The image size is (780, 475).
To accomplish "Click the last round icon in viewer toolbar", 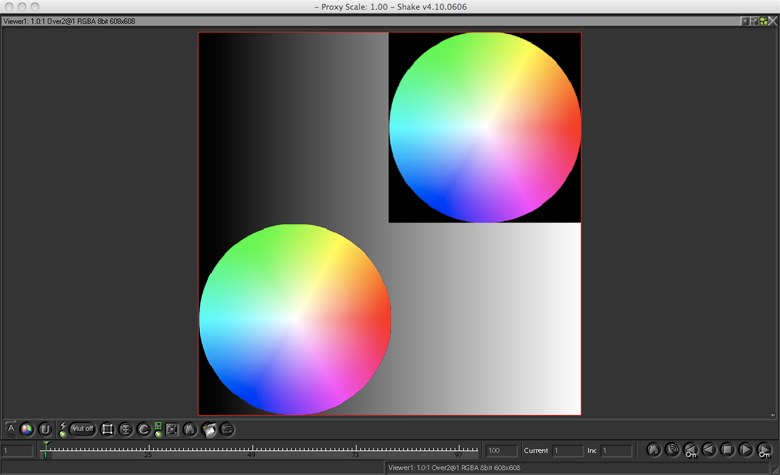I will pos(227,429).
